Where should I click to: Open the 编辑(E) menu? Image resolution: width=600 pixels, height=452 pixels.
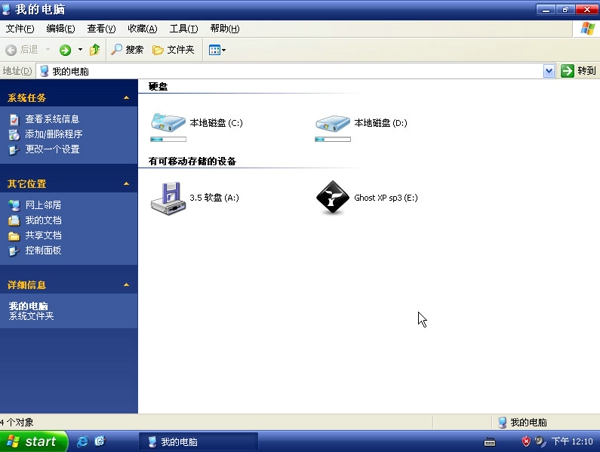(60, 29)
